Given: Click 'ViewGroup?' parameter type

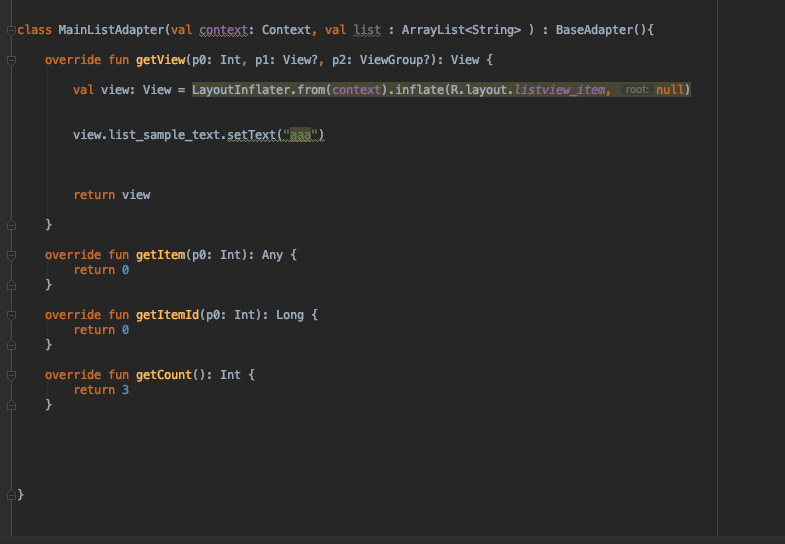Looking at the screenshot, I should 395,60.
